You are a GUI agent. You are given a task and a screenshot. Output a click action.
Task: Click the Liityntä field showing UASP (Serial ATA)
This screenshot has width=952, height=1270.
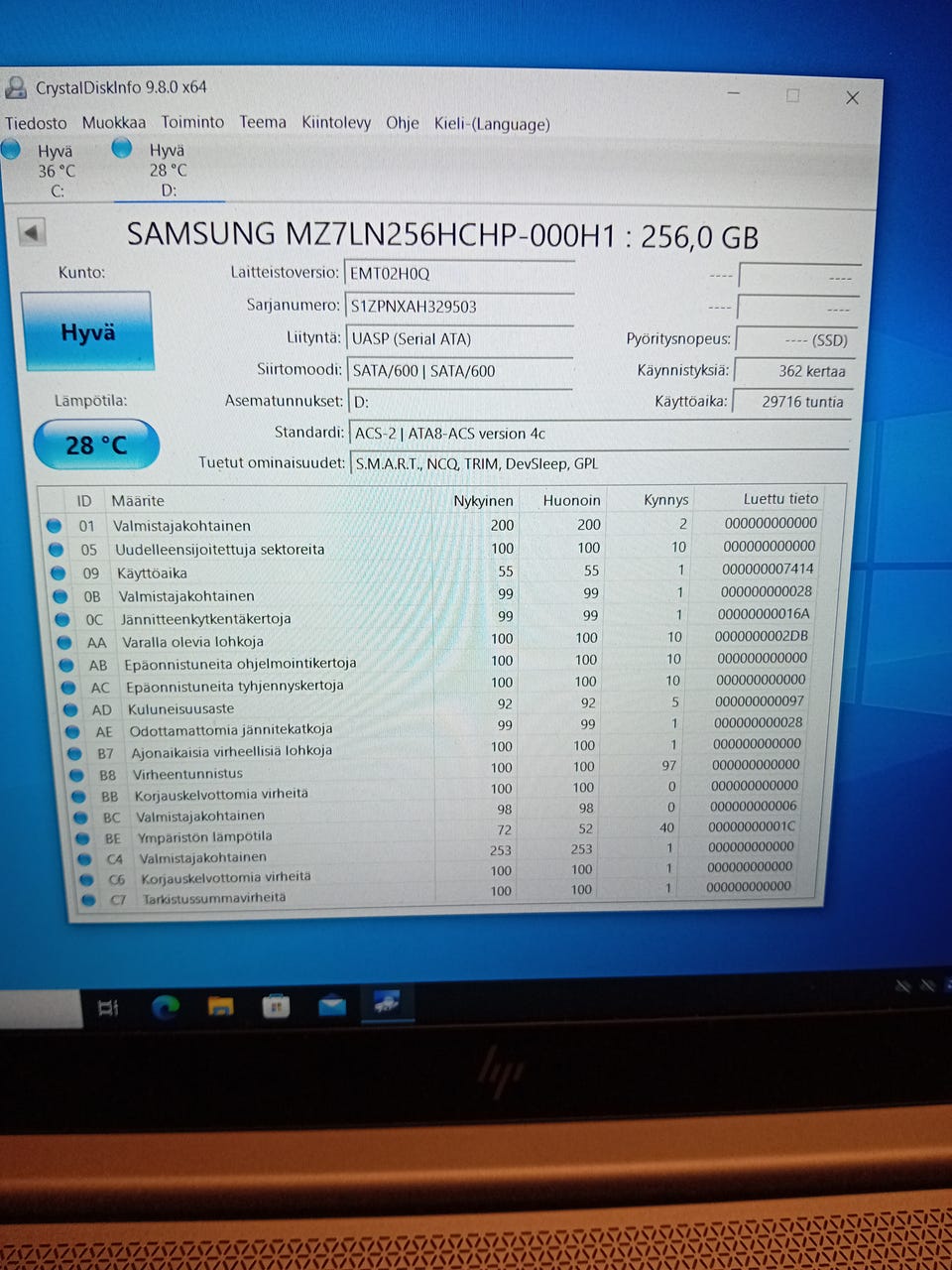coord(460,338)
